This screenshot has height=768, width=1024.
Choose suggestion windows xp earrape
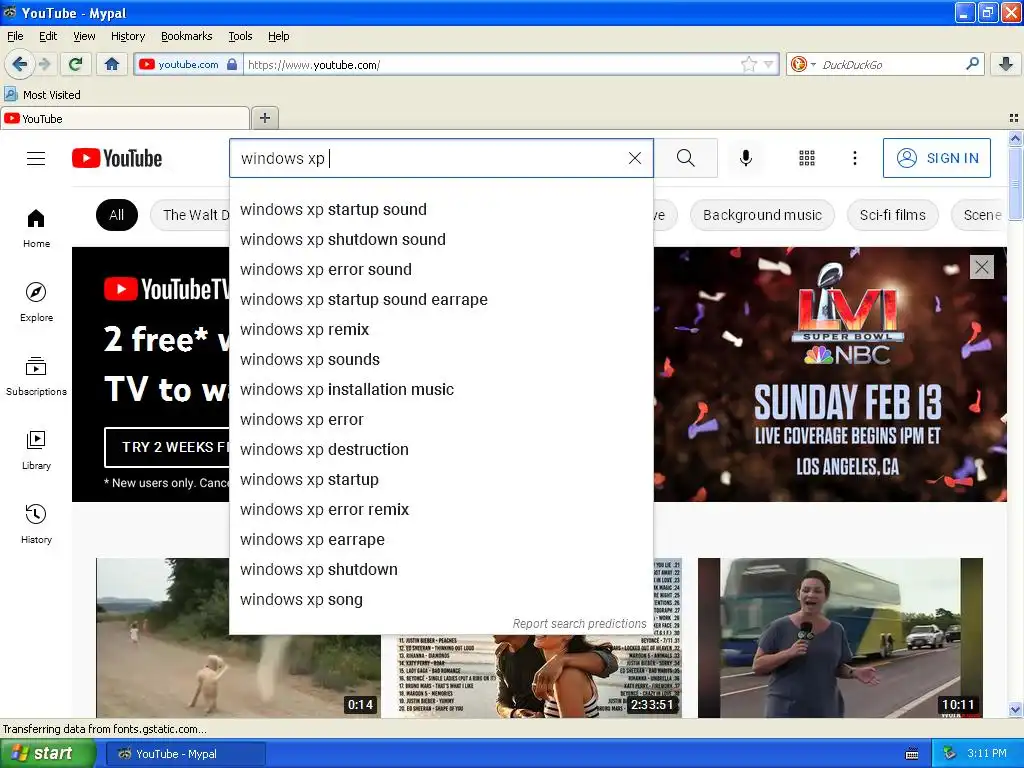tap(441, 540)
